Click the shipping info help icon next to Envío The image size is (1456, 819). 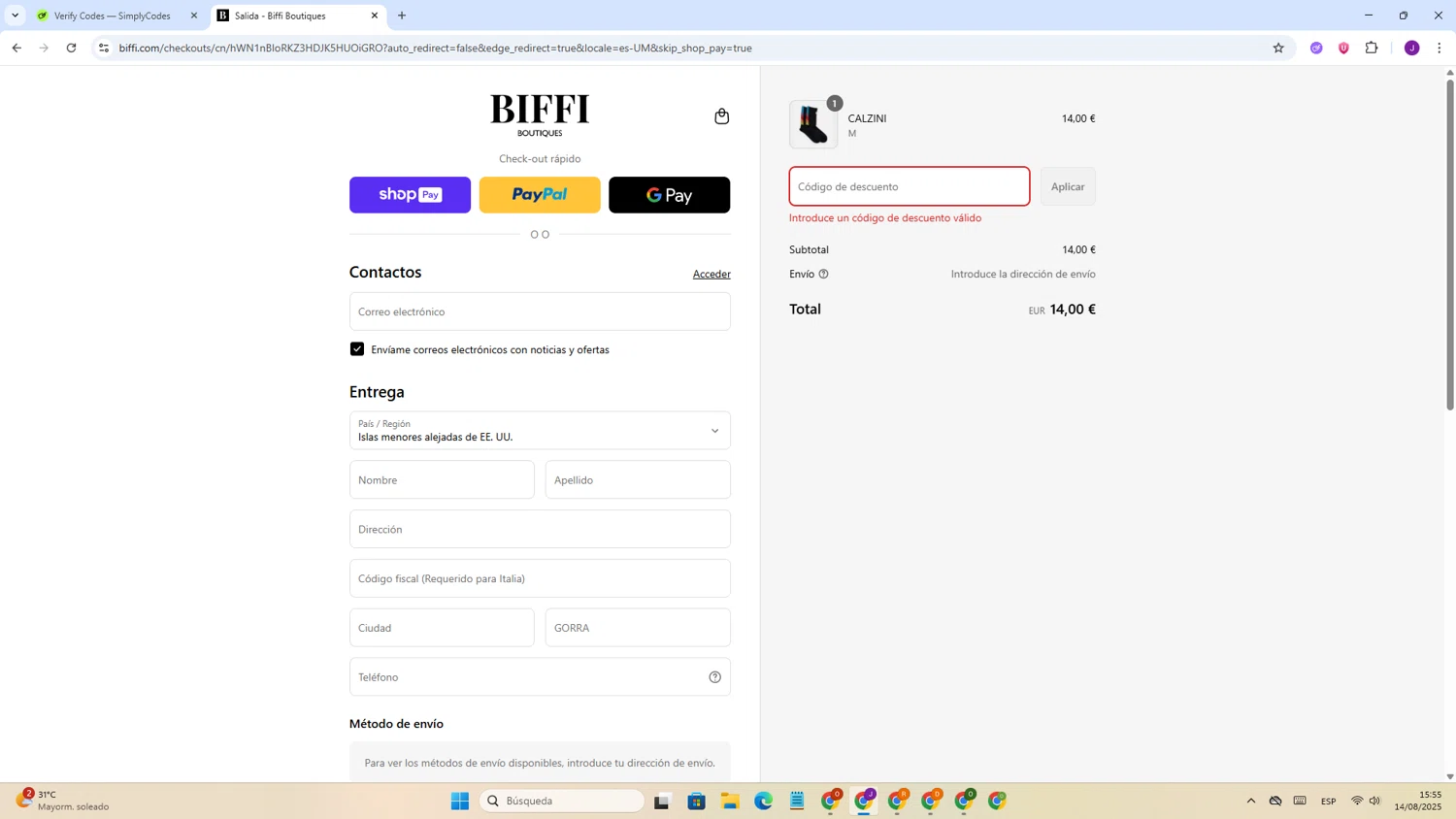pyautogui.click(x=823, y=275)
